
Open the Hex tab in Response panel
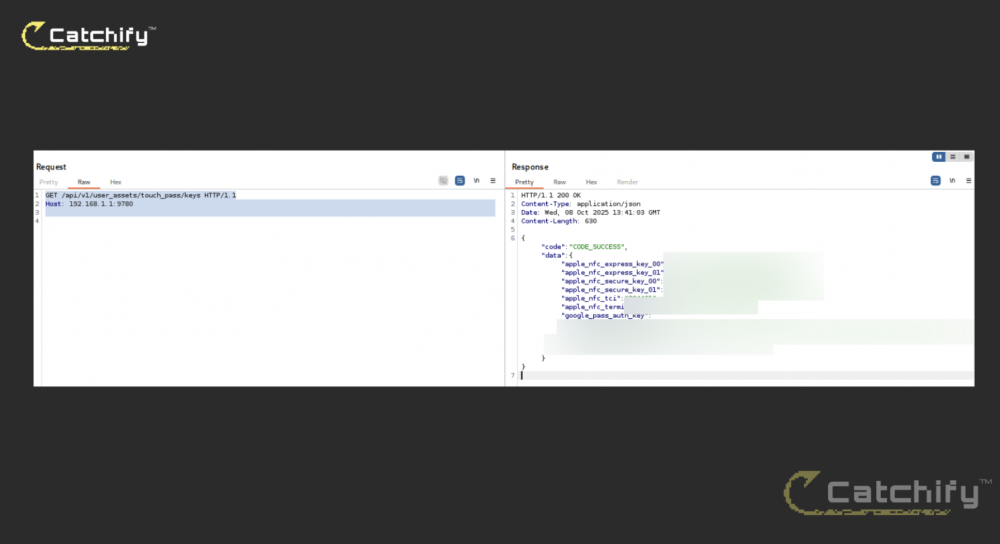[x=591, y=182]
